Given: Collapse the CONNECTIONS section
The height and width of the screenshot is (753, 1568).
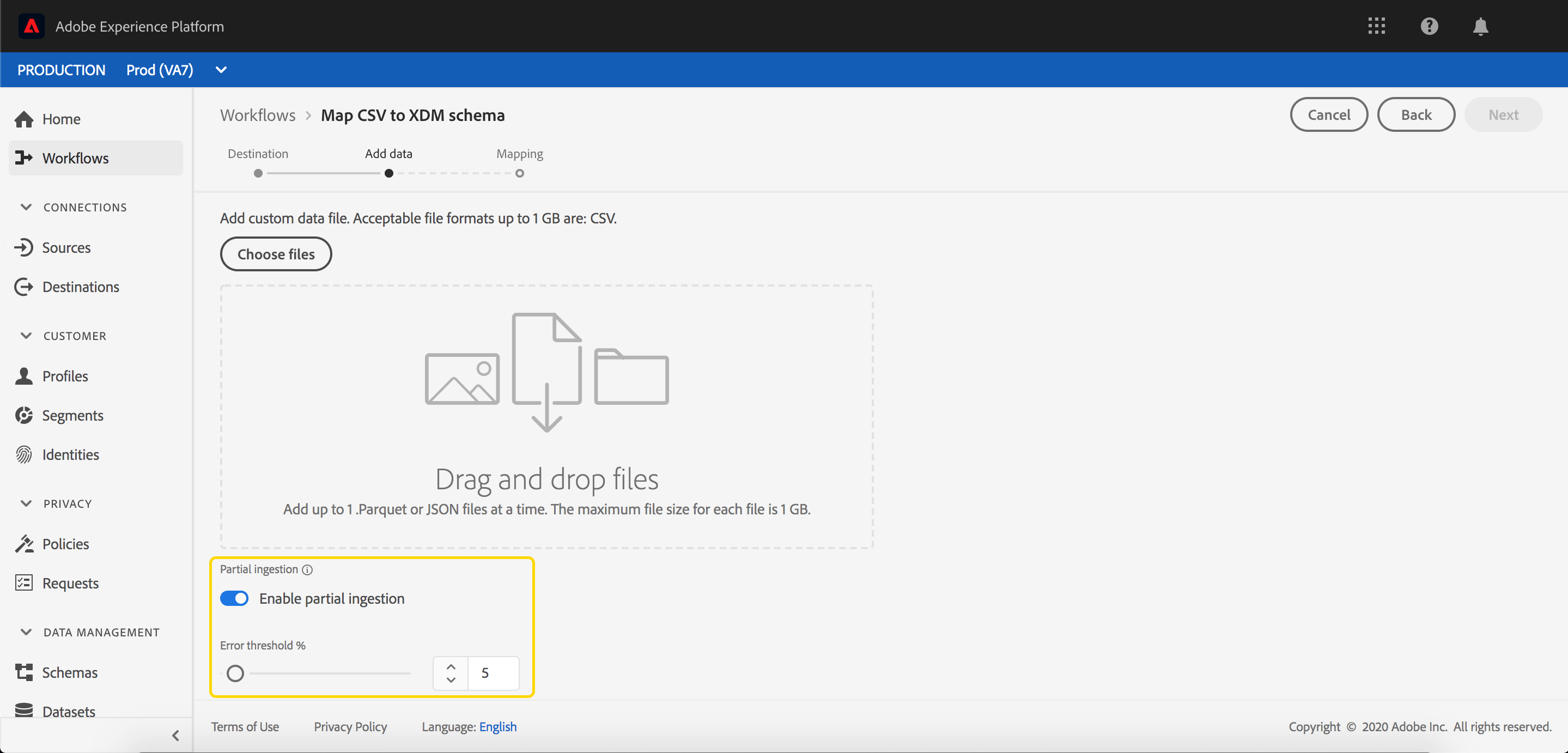Looking at the screenshot, I should click(x=26, y=207).
